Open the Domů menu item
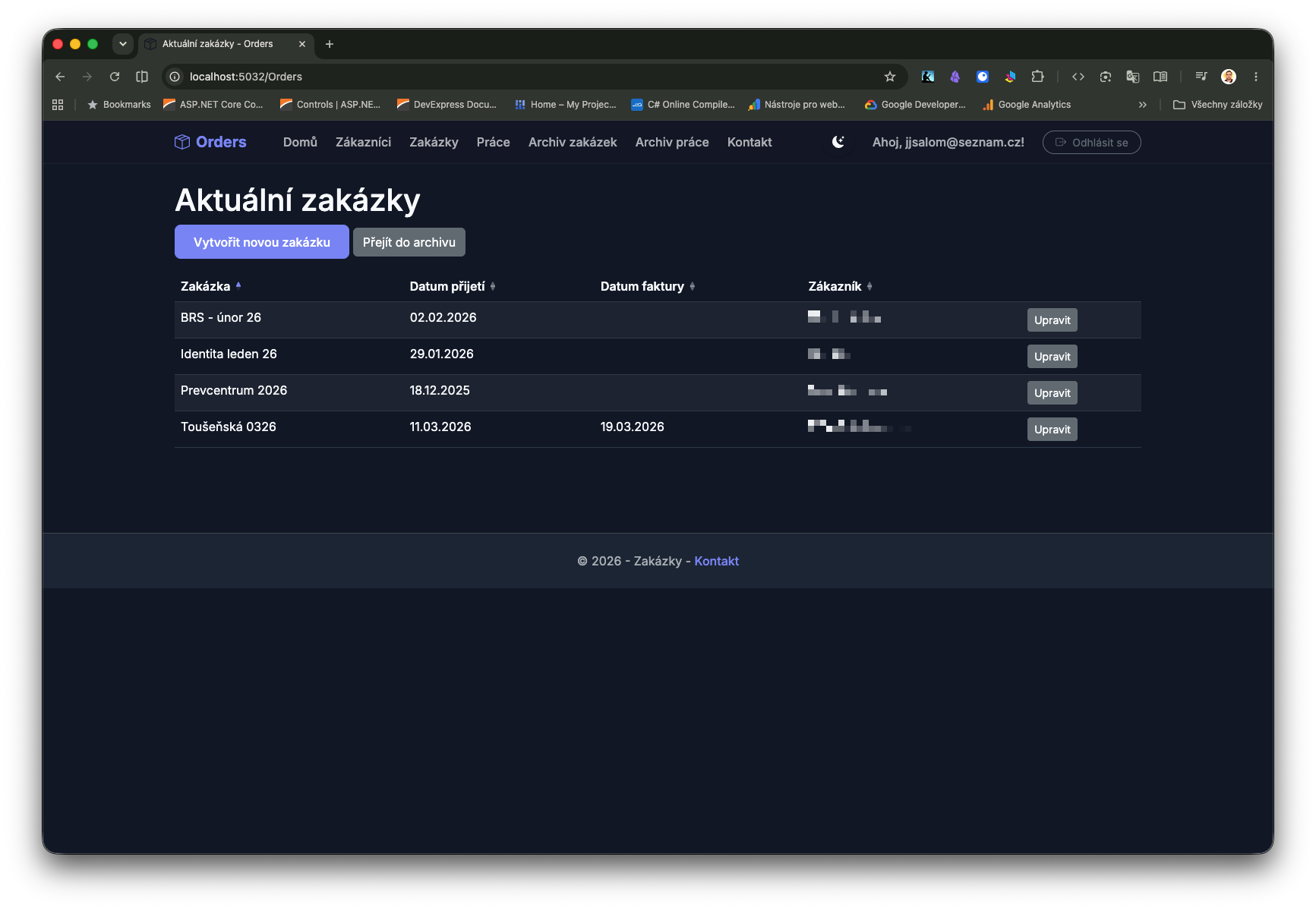This screenshot has width=1316, height=910. 300,142
